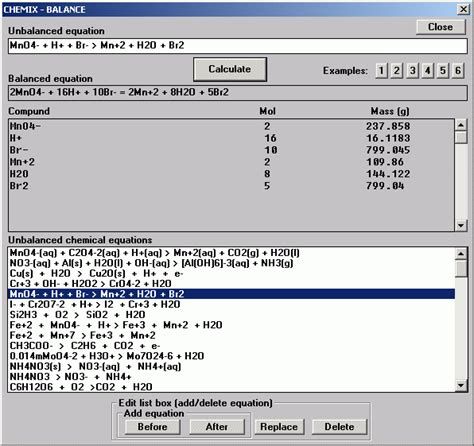The height and width of the screenshot is (446, 474).
Task: Select the Si2H3 + O2 equation entry
Action: (231, 315)
